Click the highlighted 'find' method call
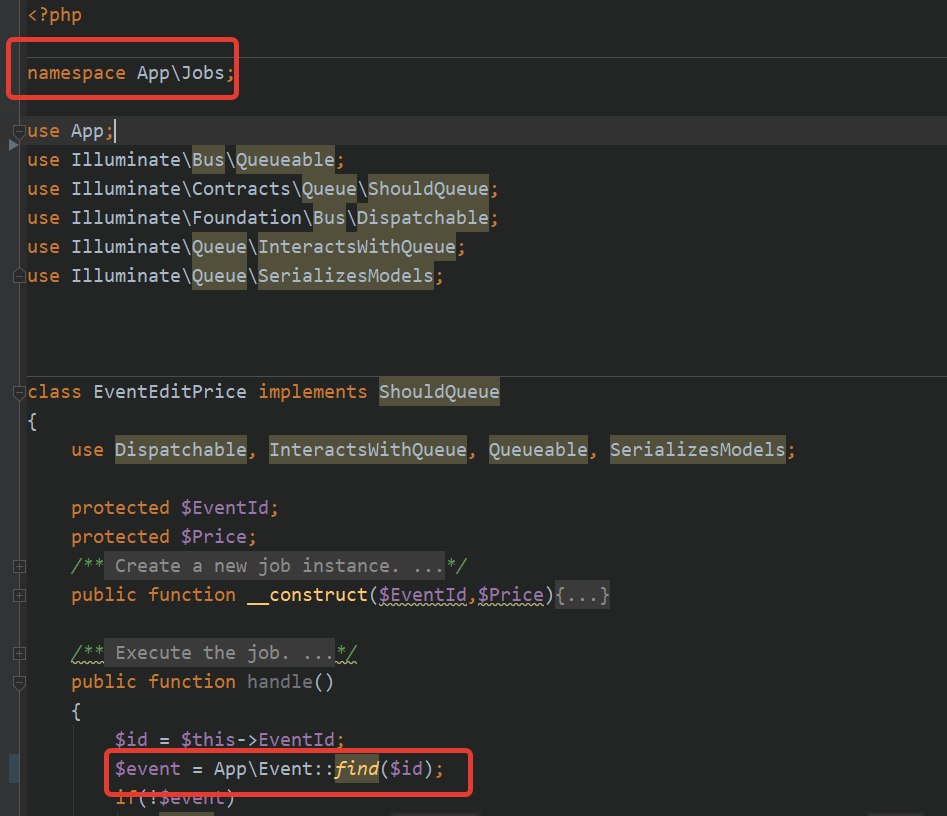Viewport: 947px width, 816px height. 357,769
